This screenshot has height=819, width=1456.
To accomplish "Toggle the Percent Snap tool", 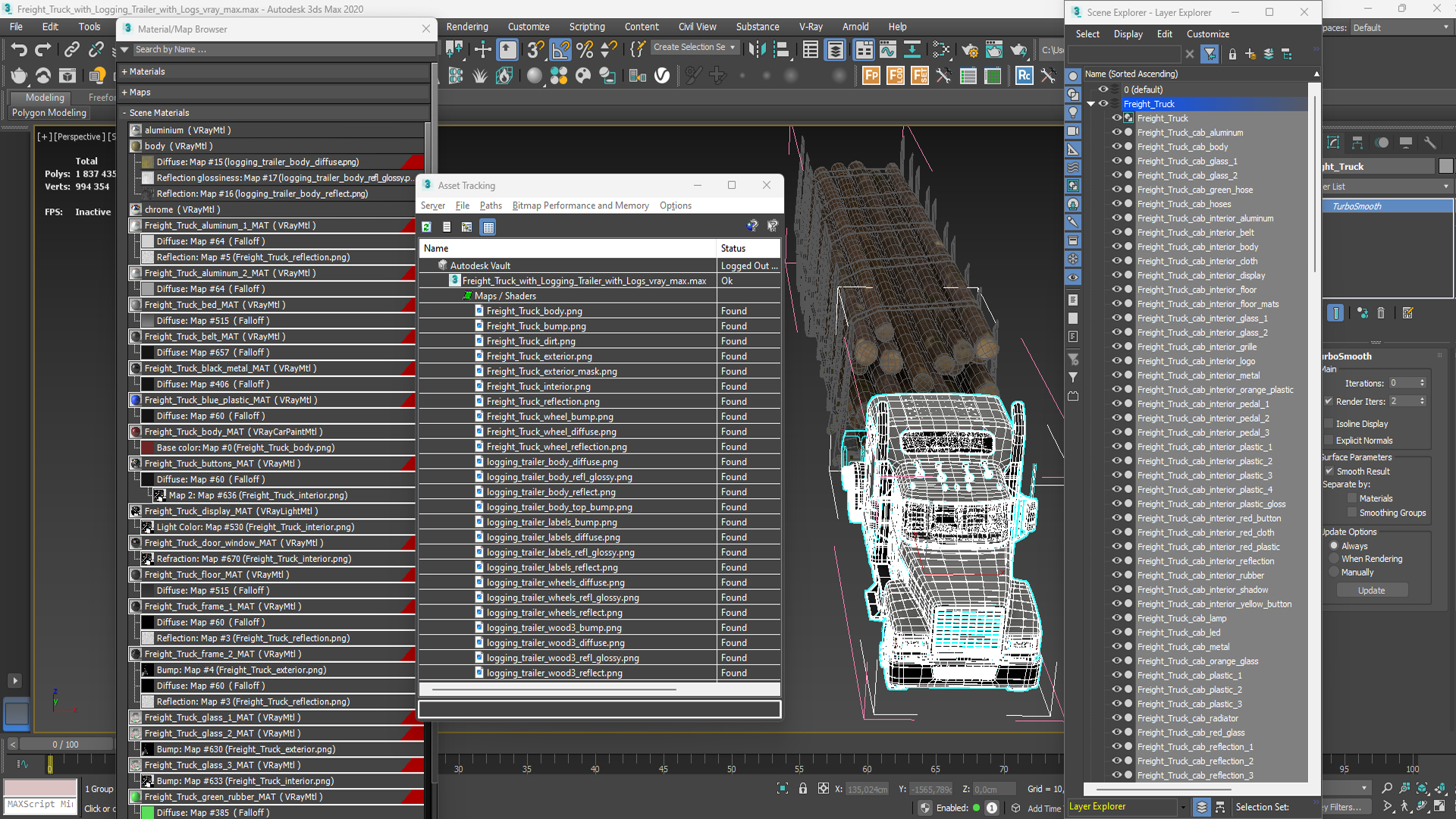I will coord(585,50).
